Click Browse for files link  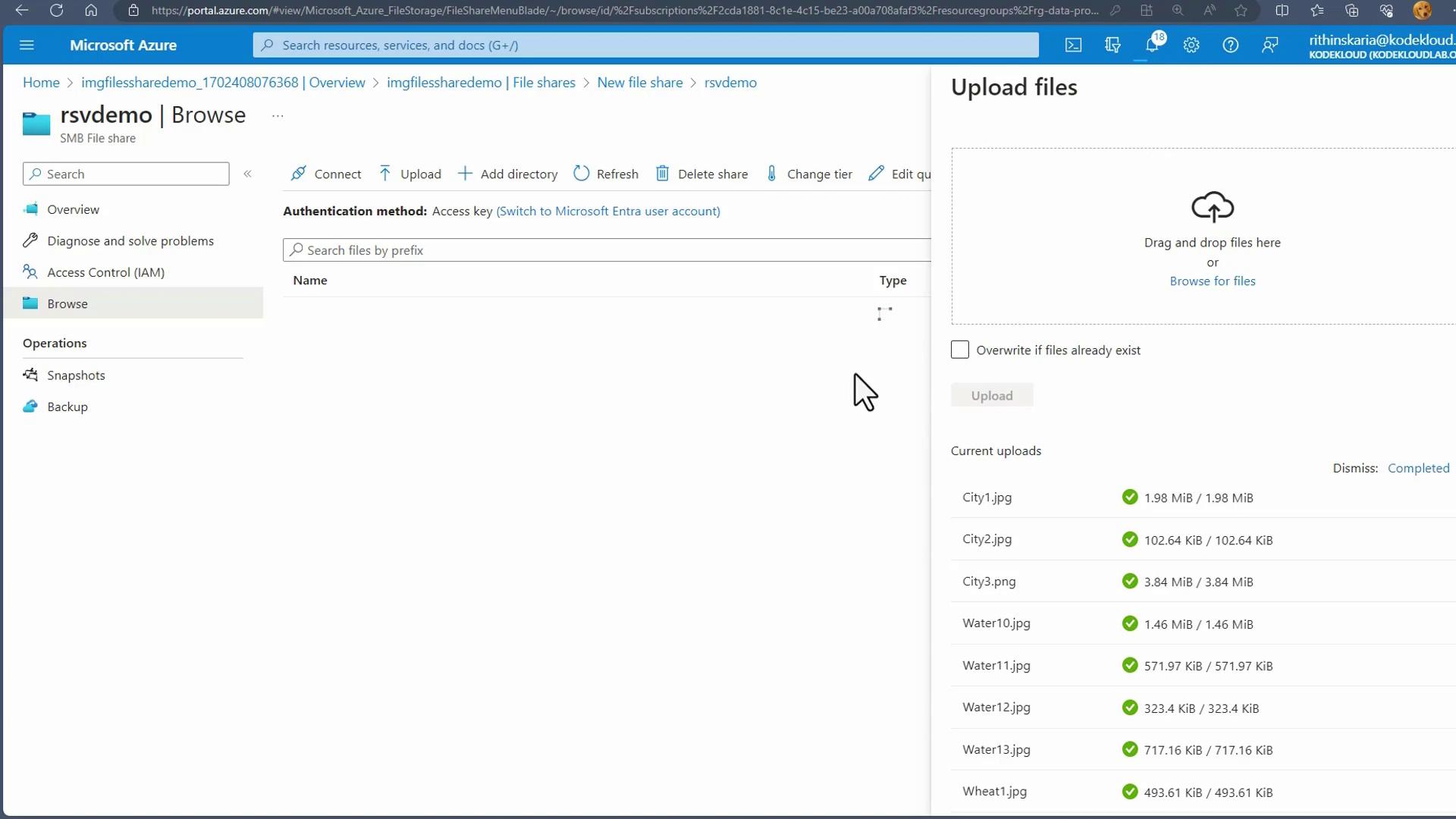[x=1212, y=281]
